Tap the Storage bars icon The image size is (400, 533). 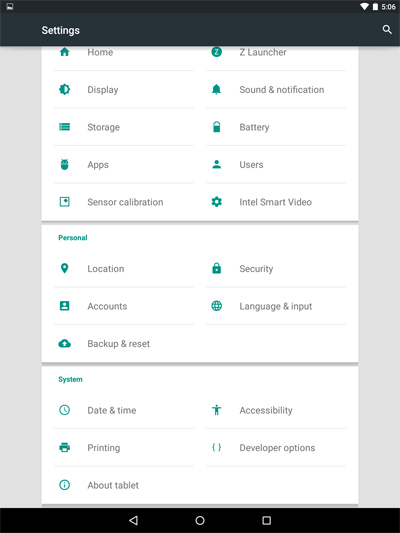[65, 127]
